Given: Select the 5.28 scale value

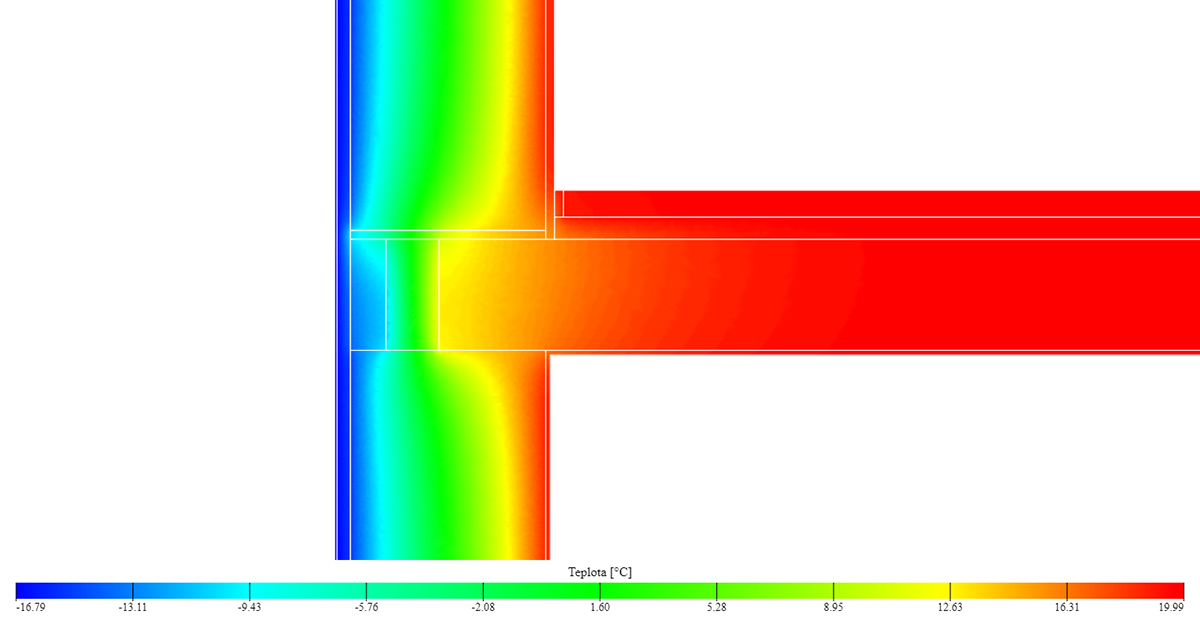Looking at the screenshot, I should pos(717,607).
